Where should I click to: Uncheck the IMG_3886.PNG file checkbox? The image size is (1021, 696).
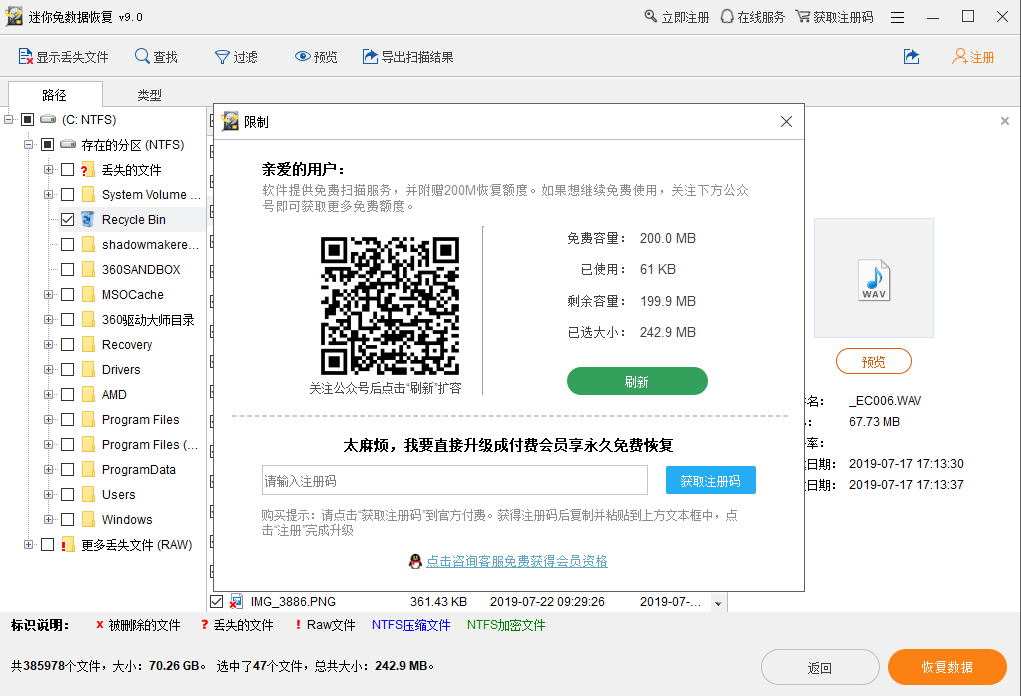coord(217,602)
